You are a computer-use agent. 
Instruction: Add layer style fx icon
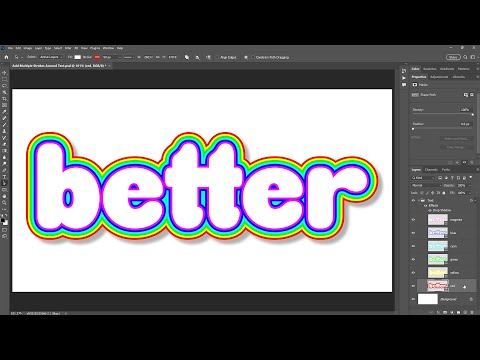(x=438, y=312)
